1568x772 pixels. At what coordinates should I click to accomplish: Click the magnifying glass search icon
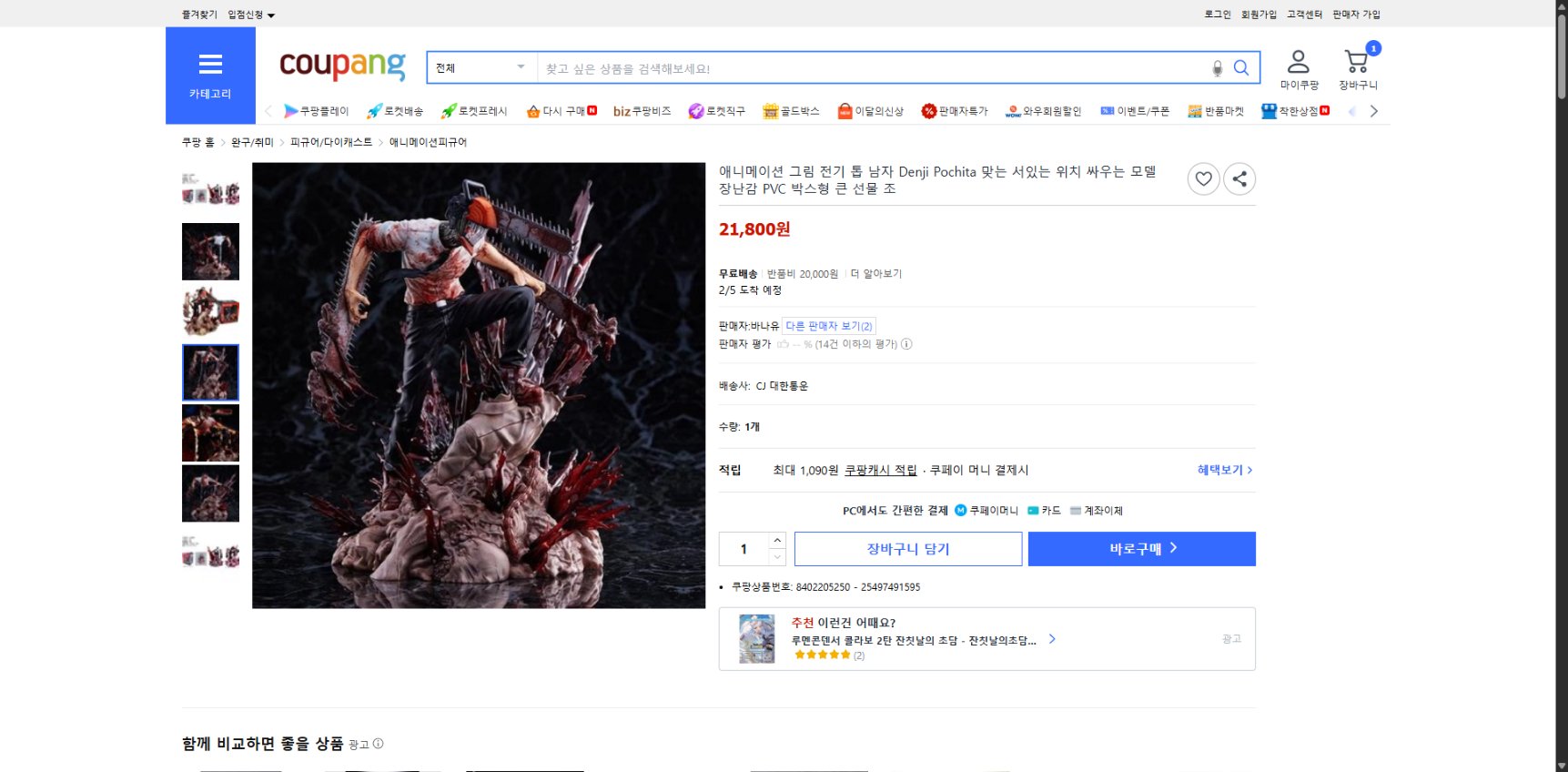[x=1241, y=68]
